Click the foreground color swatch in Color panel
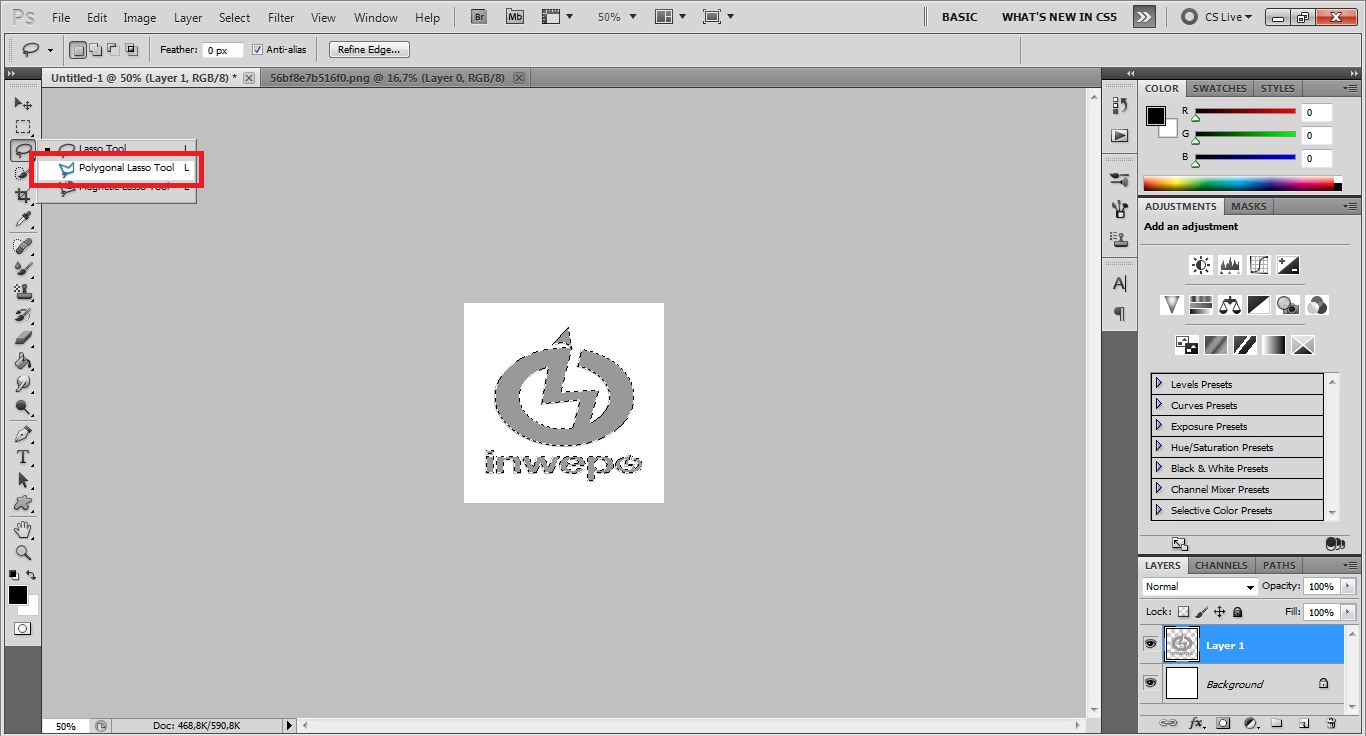The width and height of the screenshot is (1366, 736). coord(1155,115)
